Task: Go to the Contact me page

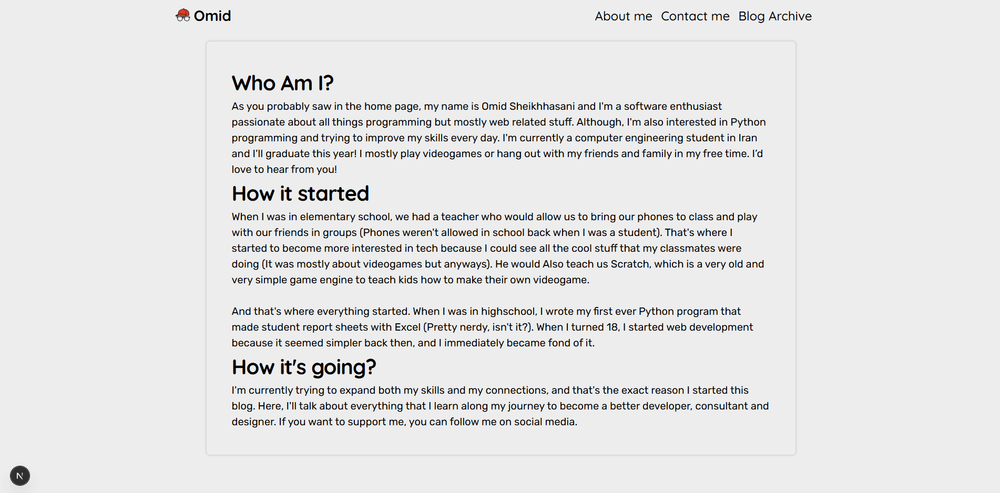Action: coord(695,16)
